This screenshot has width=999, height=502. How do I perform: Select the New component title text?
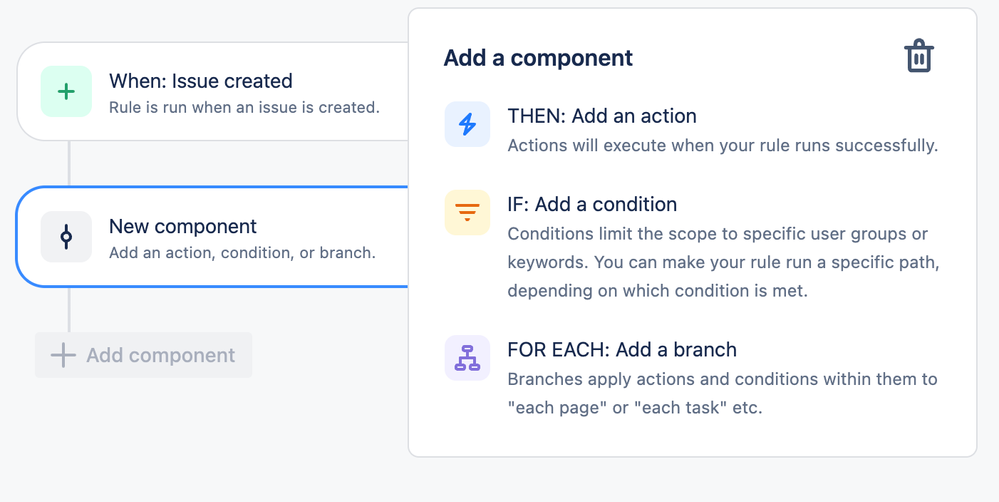coord(183,226)
